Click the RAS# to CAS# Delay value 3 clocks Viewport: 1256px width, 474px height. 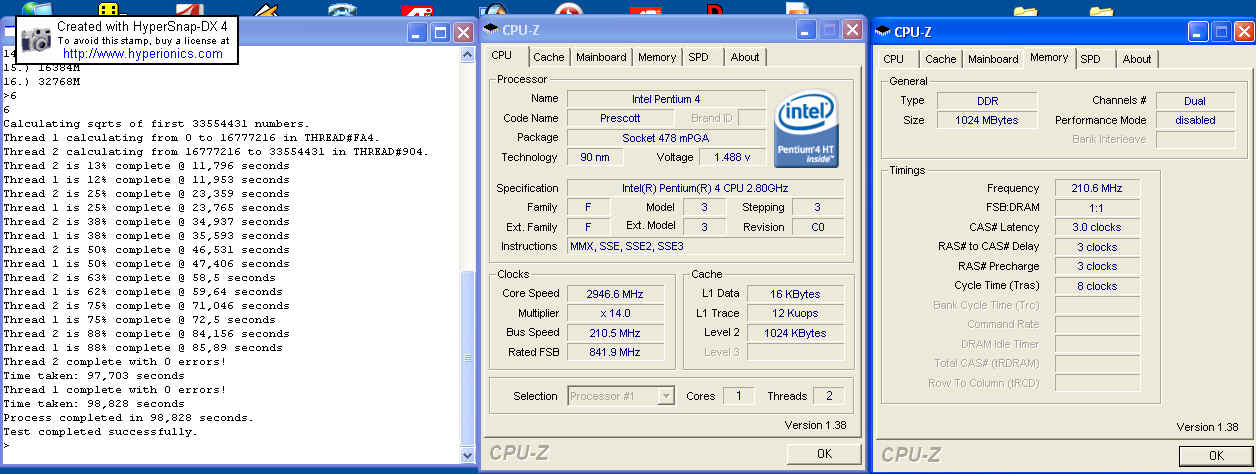pyautogui.click(x=1096, y=247)
